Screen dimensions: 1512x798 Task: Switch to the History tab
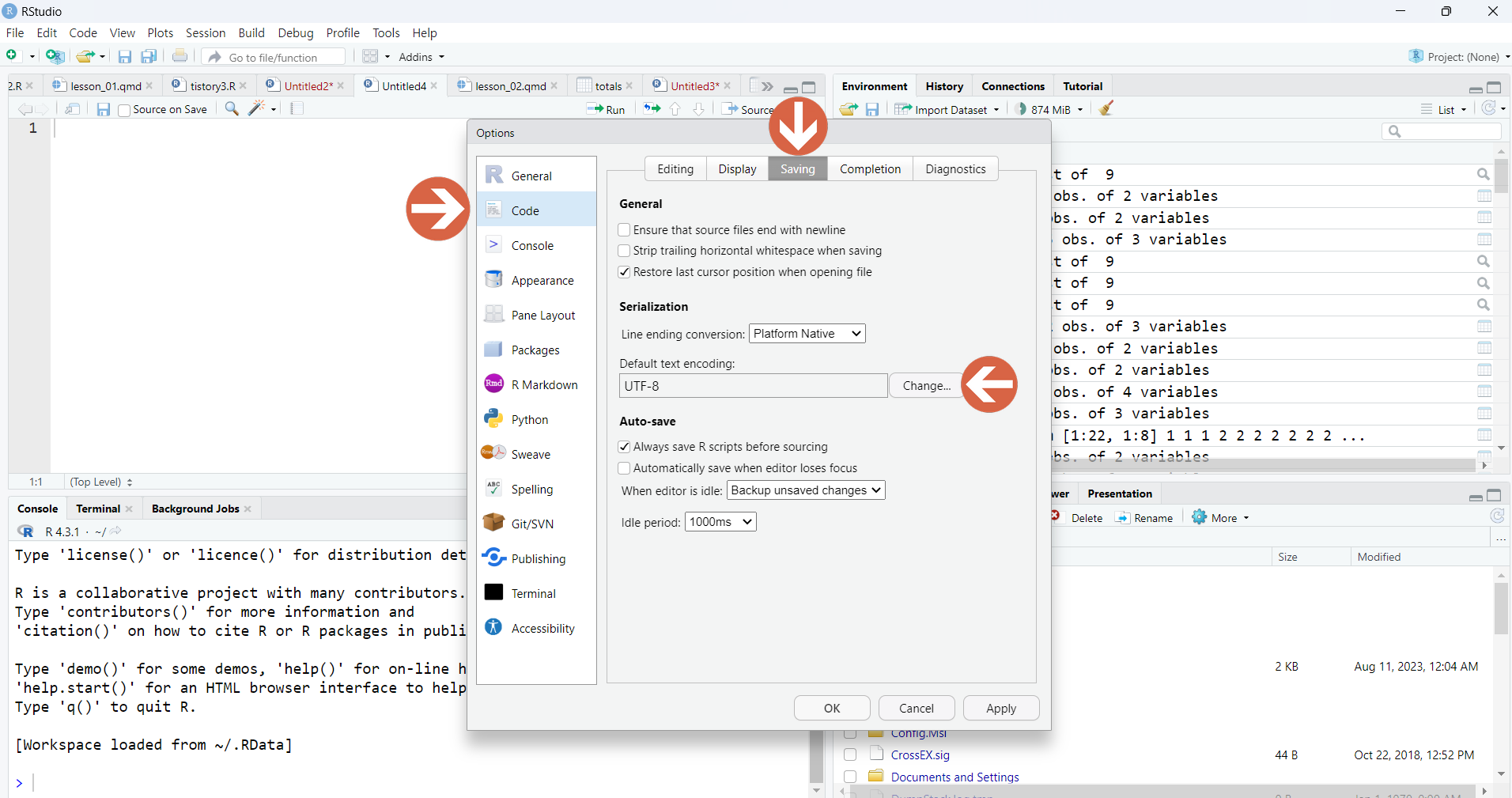pyautogui.click(x=944, y=86)
